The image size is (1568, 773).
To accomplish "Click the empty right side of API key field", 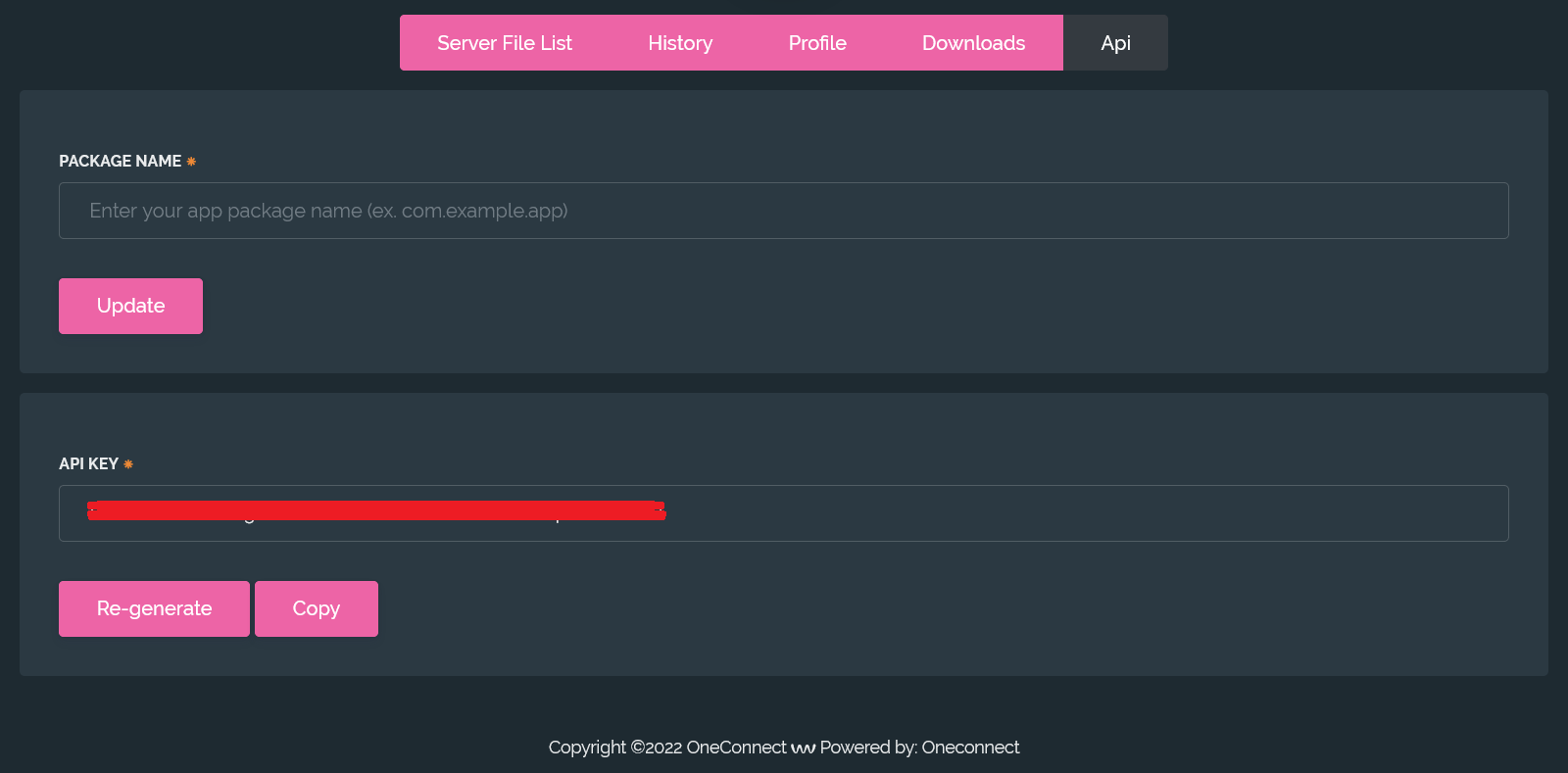I will click(x=1078, y=513).
